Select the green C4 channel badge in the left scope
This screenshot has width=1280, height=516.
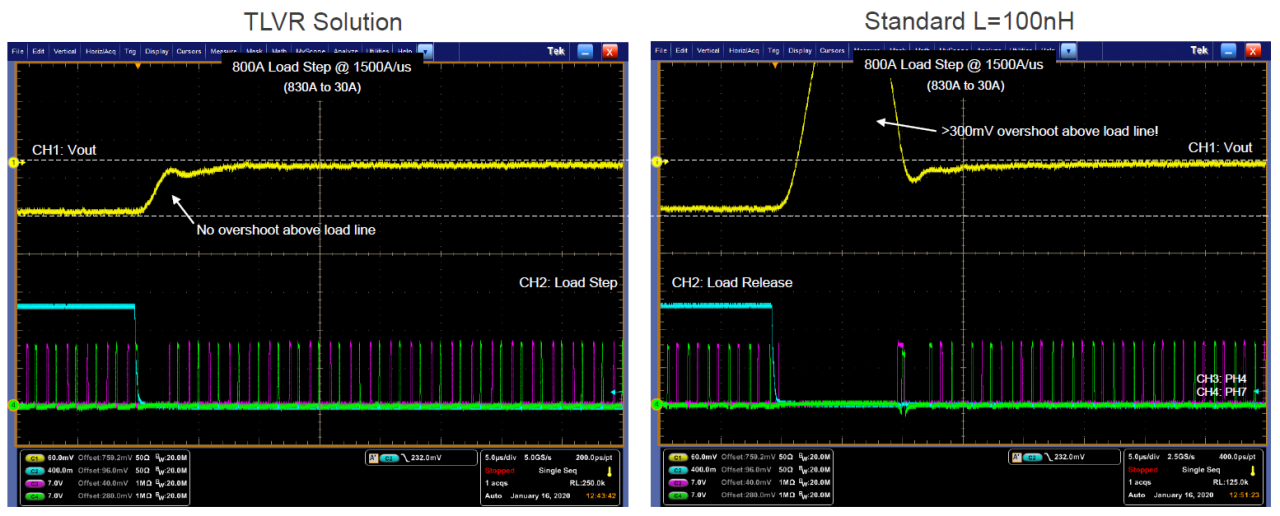(33, 495)
